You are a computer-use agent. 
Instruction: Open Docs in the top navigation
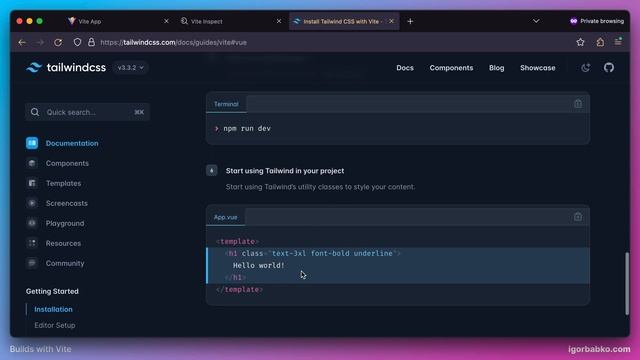(405, 68)
